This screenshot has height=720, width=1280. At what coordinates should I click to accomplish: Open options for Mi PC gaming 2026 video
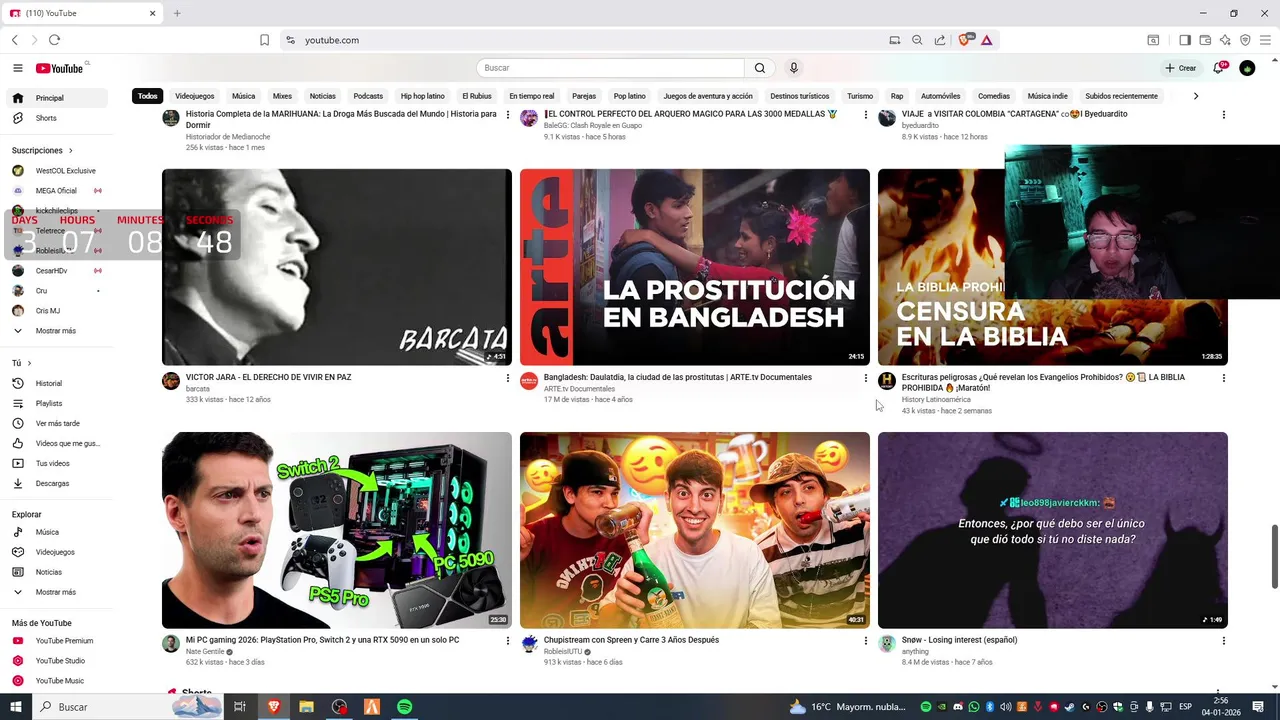tap(507, 641)
